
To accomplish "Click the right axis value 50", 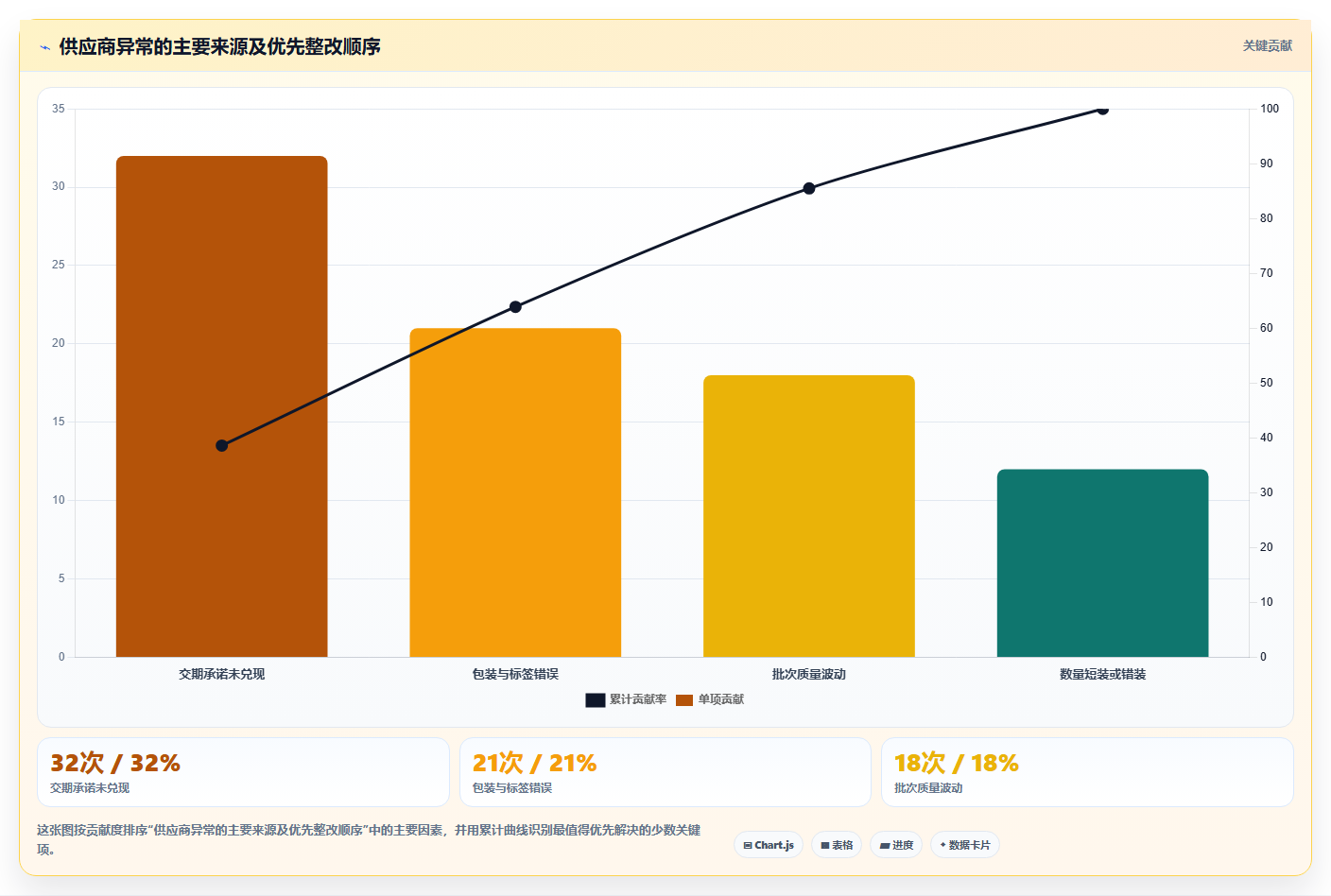I will click(x=1267, y=383).
